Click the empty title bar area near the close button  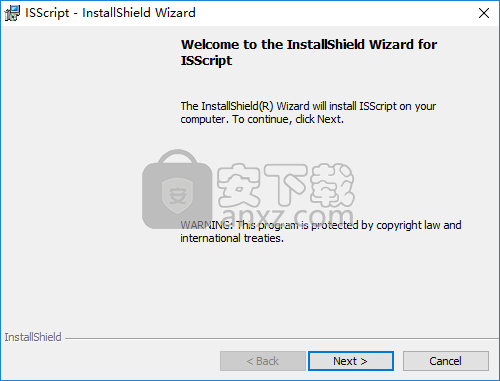pos(333,13)
